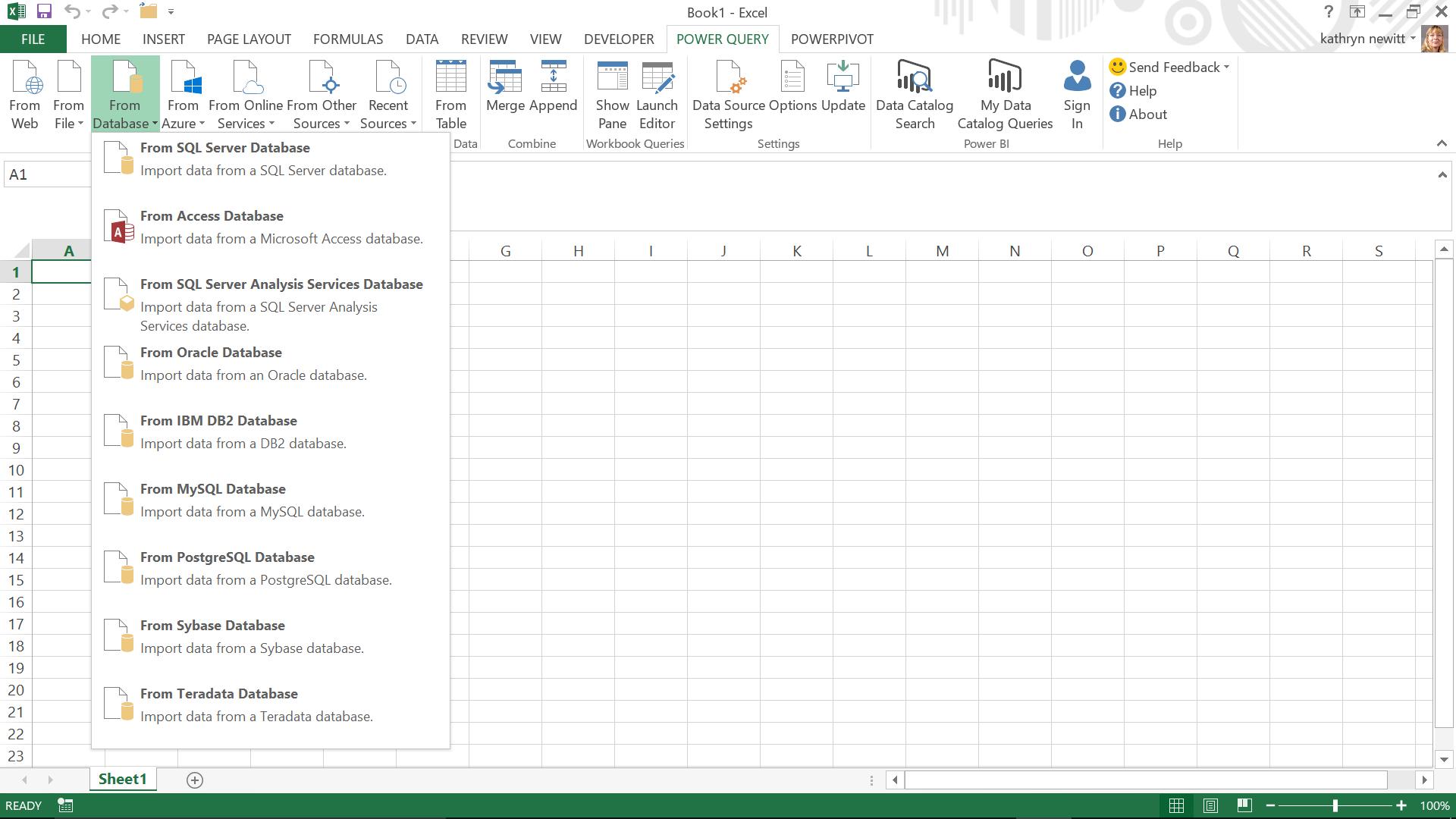The image size is (1456, 819).
Task: Switch to the HOME tab
Action: [101, 39]
